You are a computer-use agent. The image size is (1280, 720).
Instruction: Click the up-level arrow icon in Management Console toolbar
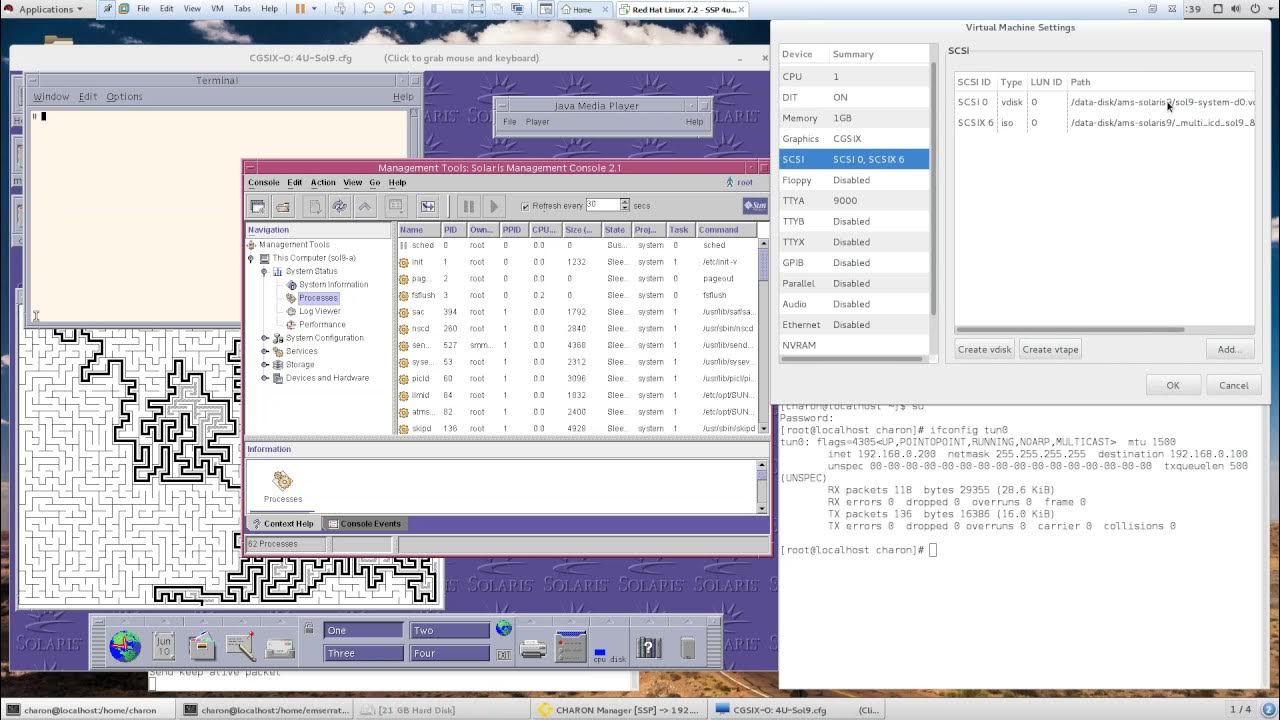(365, 206)
